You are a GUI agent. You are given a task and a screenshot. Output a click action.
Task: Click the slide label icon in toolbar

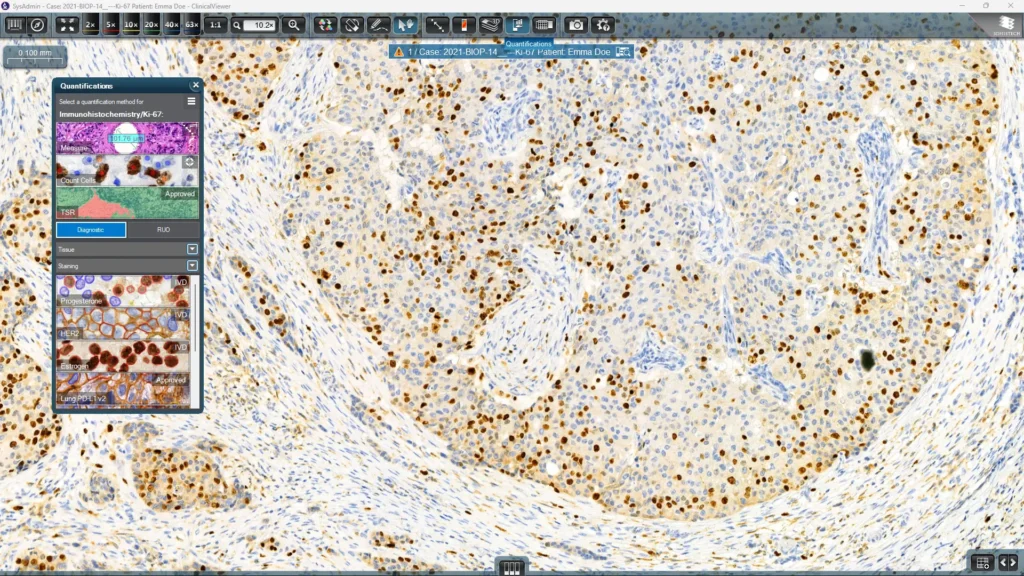tap(464, 25)
